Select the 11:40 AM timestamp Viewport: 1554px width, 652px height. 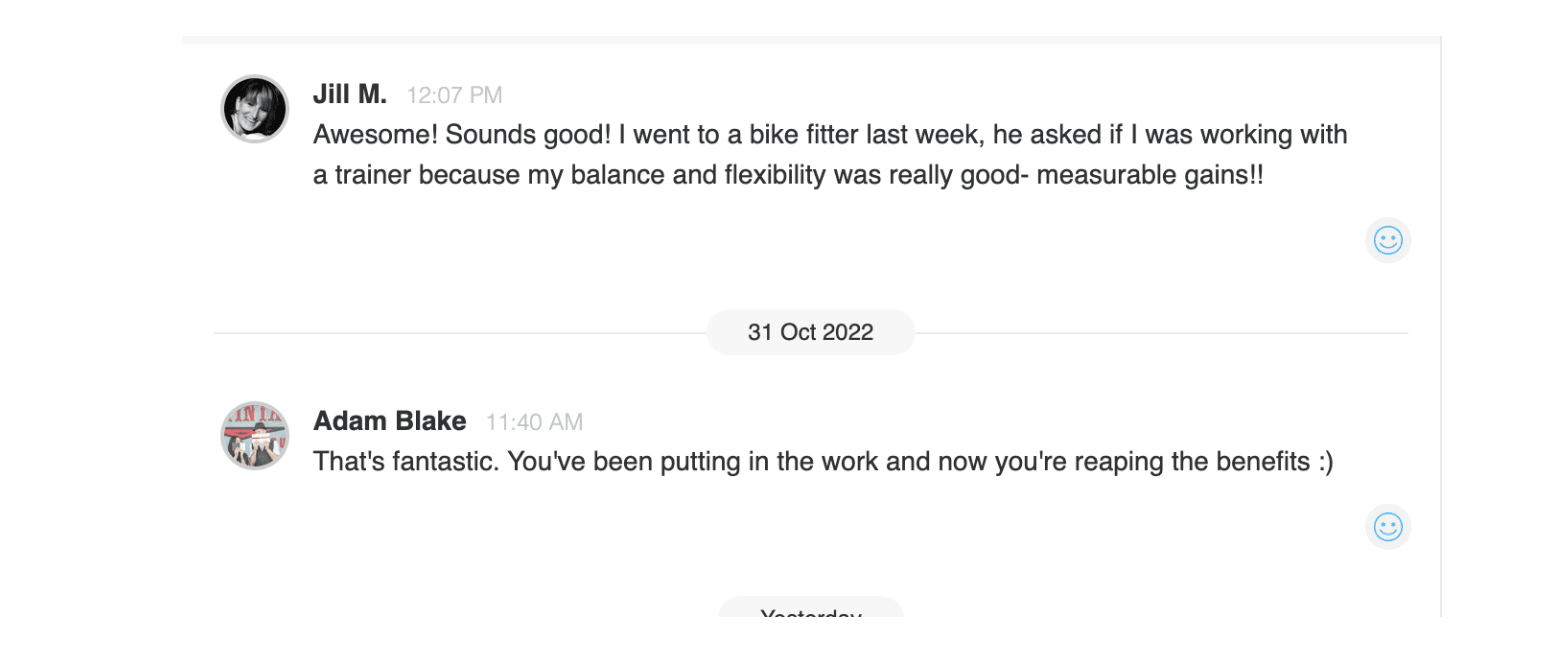pos(534,423)
